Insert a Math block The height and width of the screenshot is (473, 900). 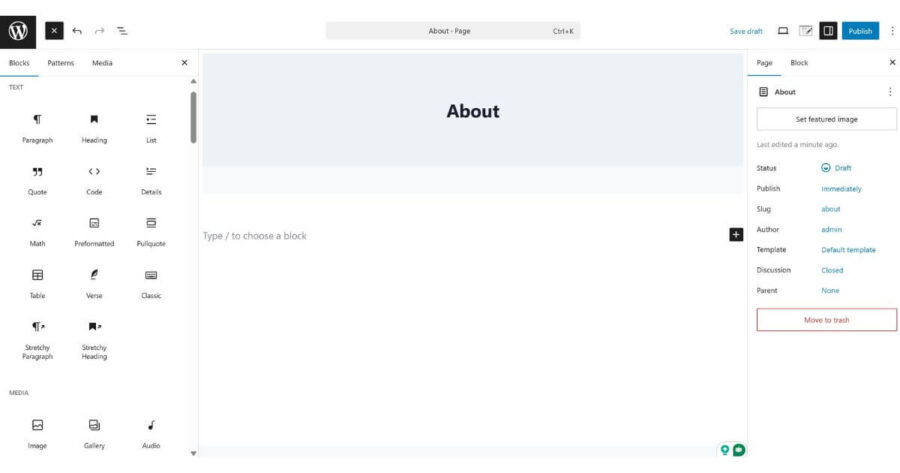point(37,232)
